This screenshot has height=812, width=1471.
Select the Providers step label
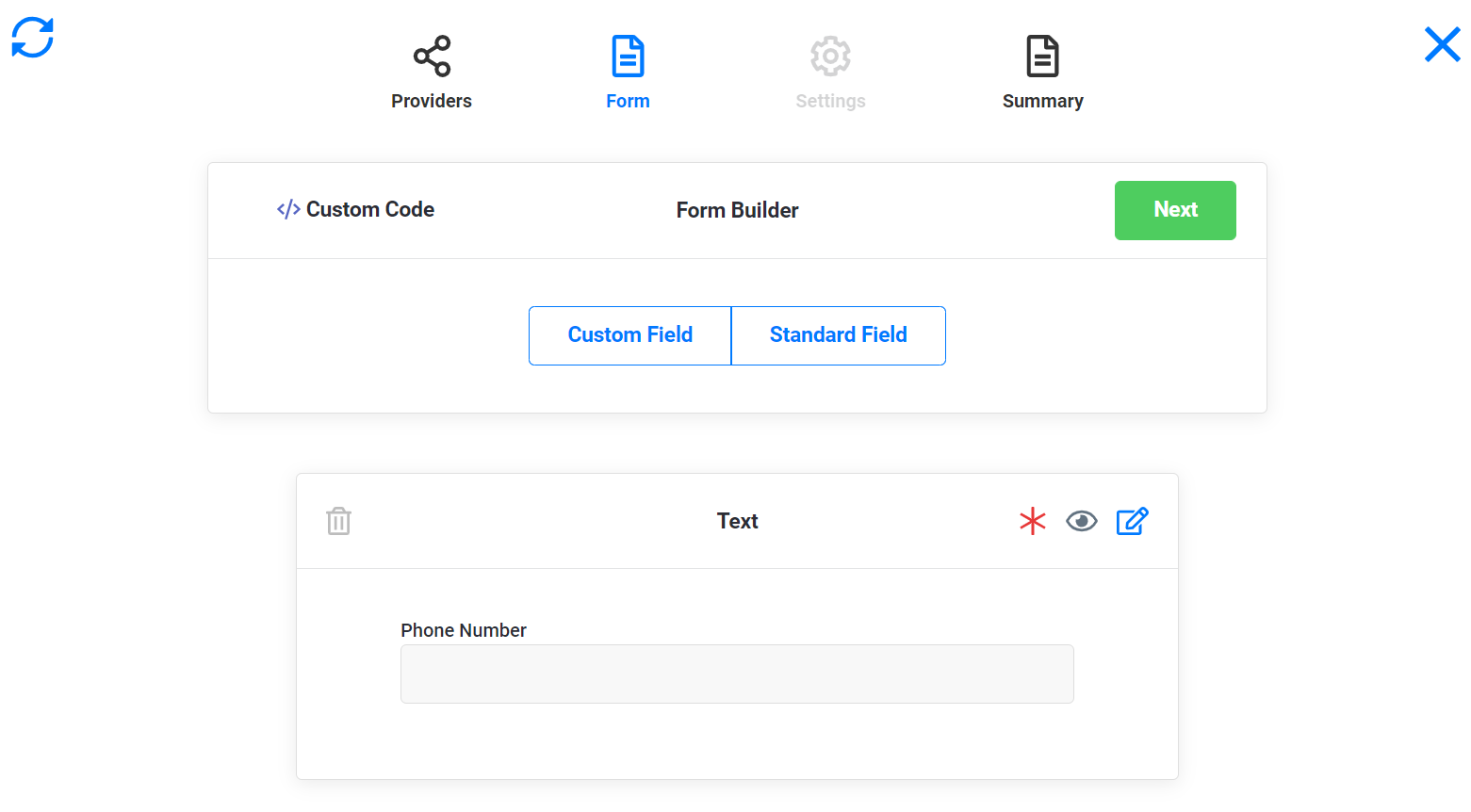[x=431, y=101]
